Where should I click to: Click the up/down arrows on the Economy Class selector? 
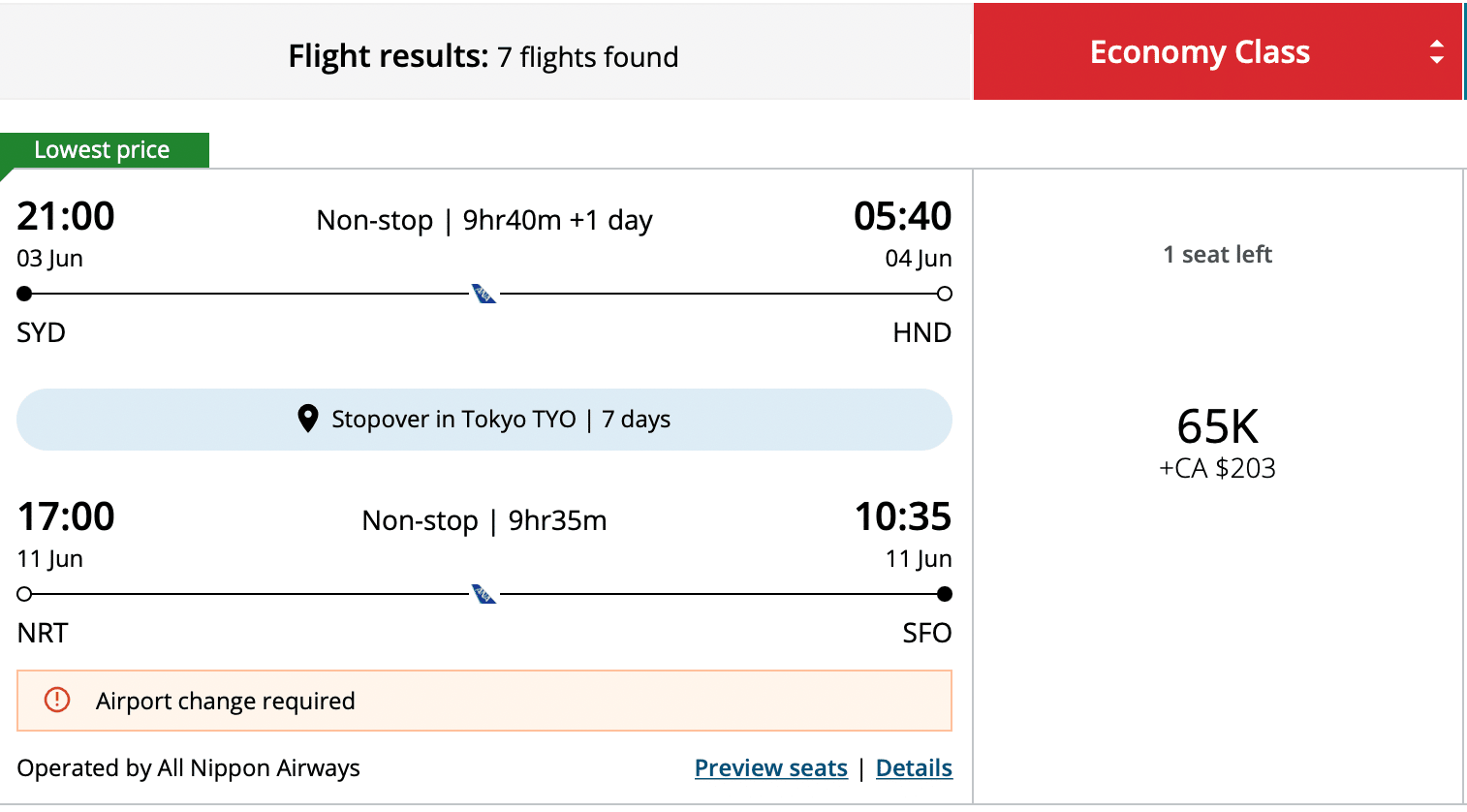click(1437, 52)
